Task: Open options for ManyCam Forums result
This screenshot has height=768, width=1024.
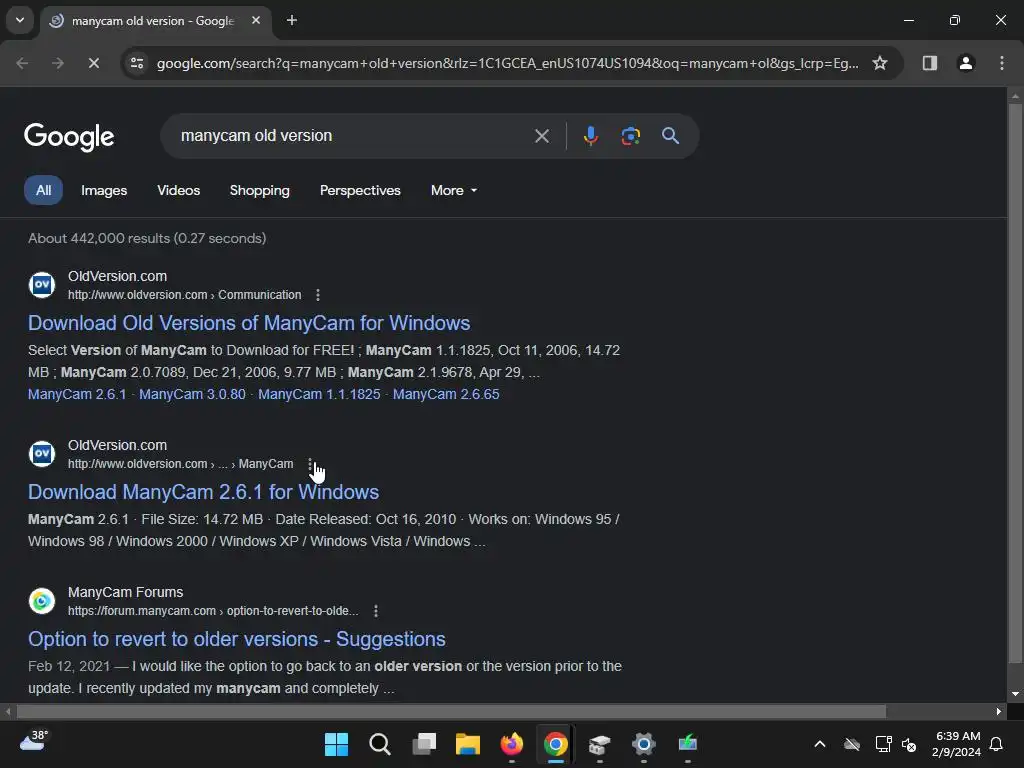Action: (376, 611)
